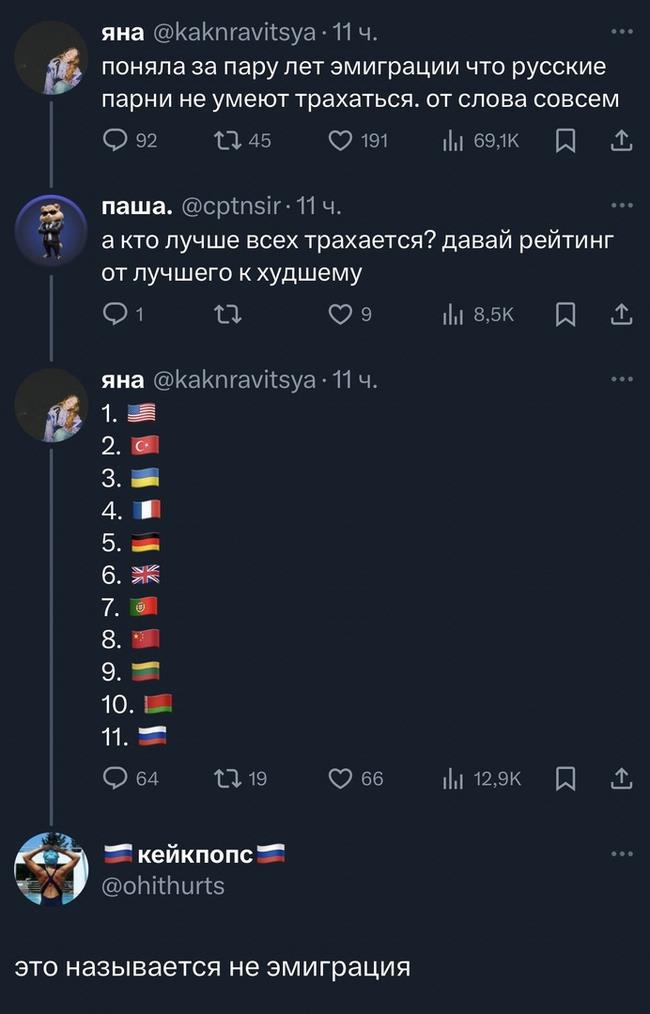View 12,9K views analytics on flag tweet
The image size is (650, 1014).
pos(452,777)
